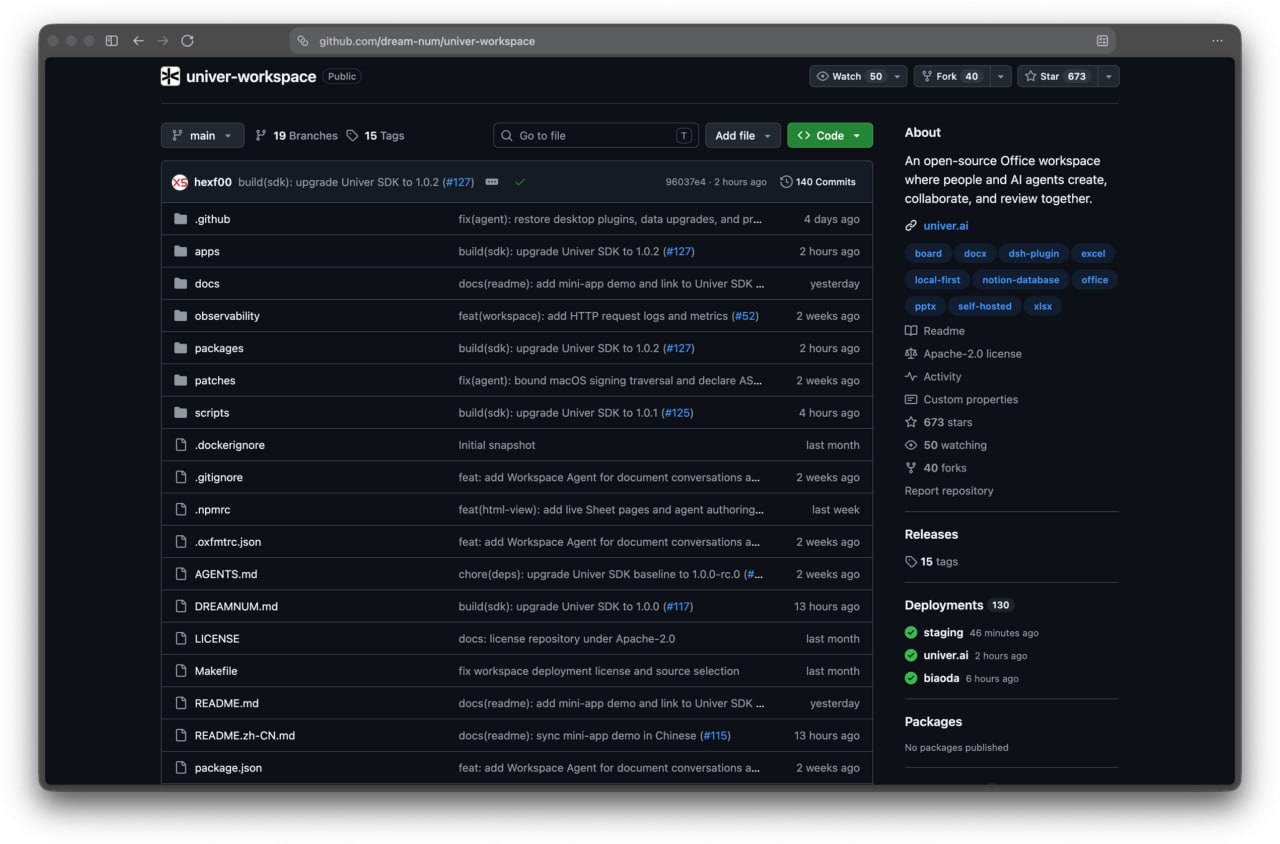Click the reader view icon in address bar

coord(1102,41)
